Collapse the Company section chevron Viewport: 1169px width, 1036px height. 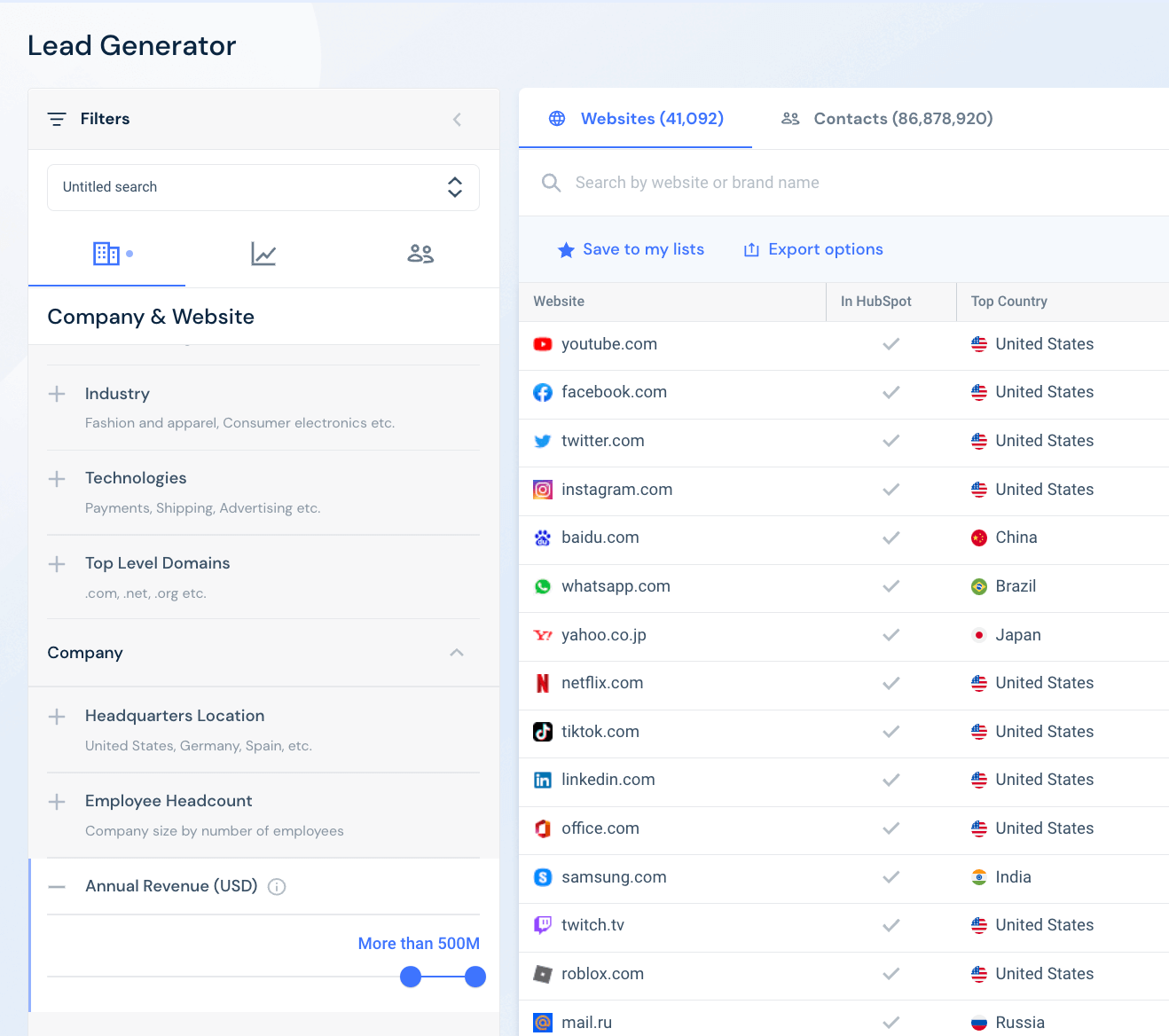tap(456, 653)
